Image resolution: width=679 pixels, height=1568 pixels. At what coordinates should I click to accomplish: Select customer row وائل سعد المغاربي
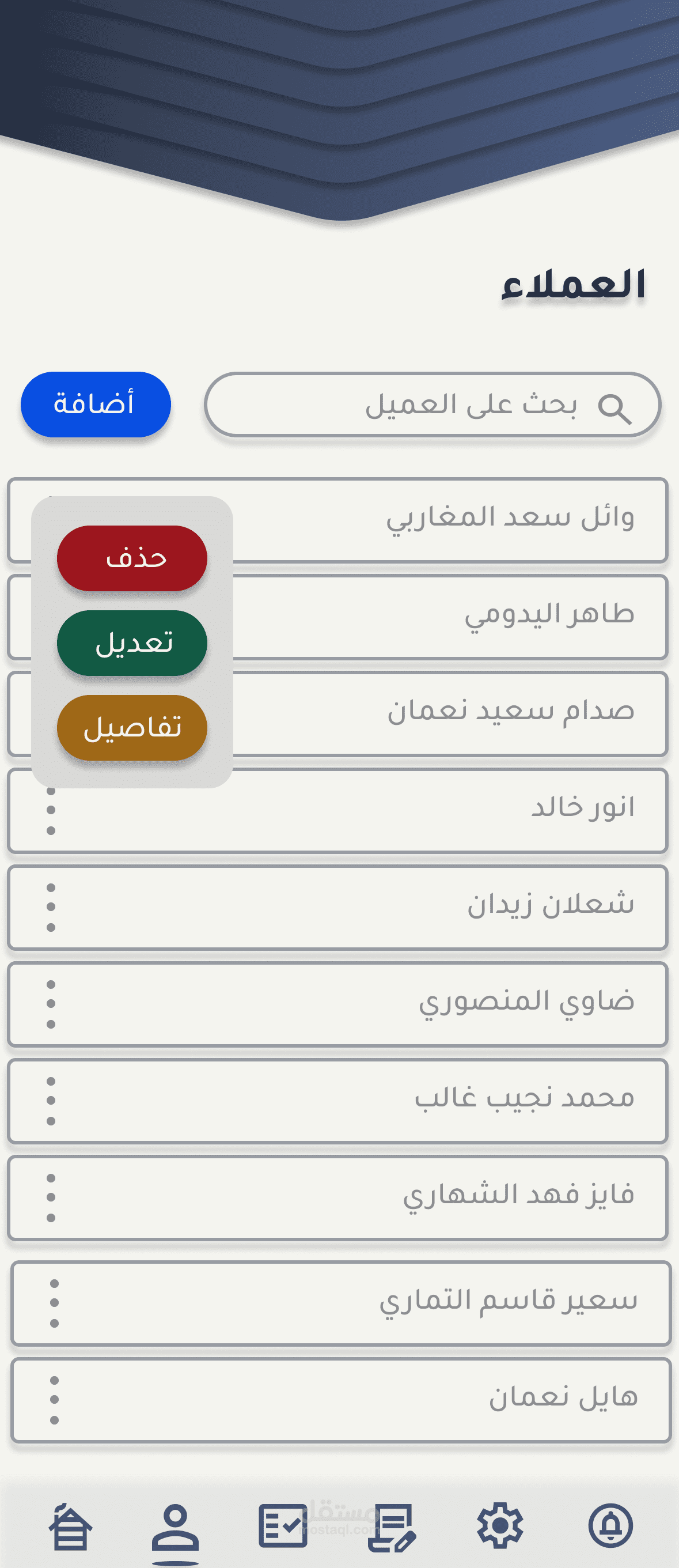click(x=337, y=520)
